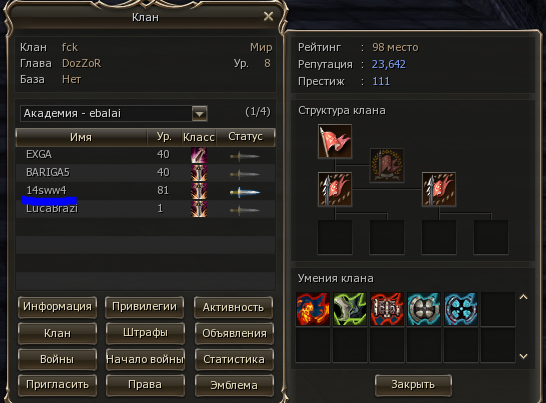546x403 pixels.
Task: Open the Информация button
Action: click(57, 307)
